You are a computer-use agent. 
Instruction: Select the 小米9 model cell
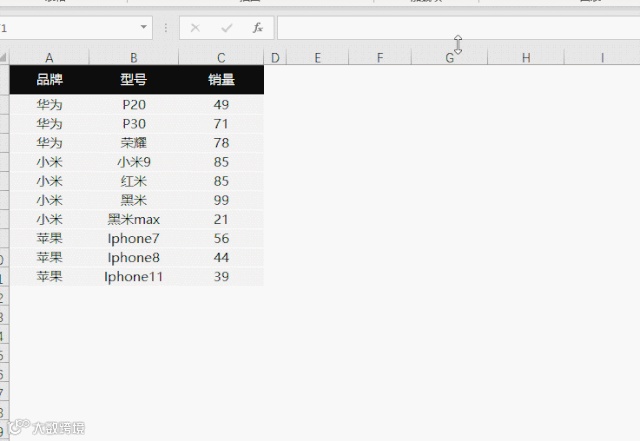pos(134,162)
